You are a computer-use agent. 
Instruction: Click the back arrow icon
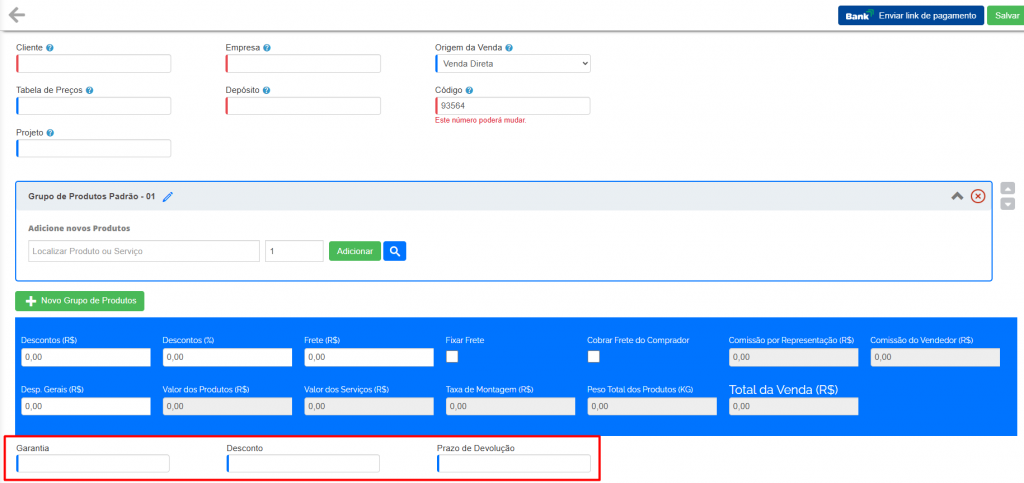[x=16, y=15]
